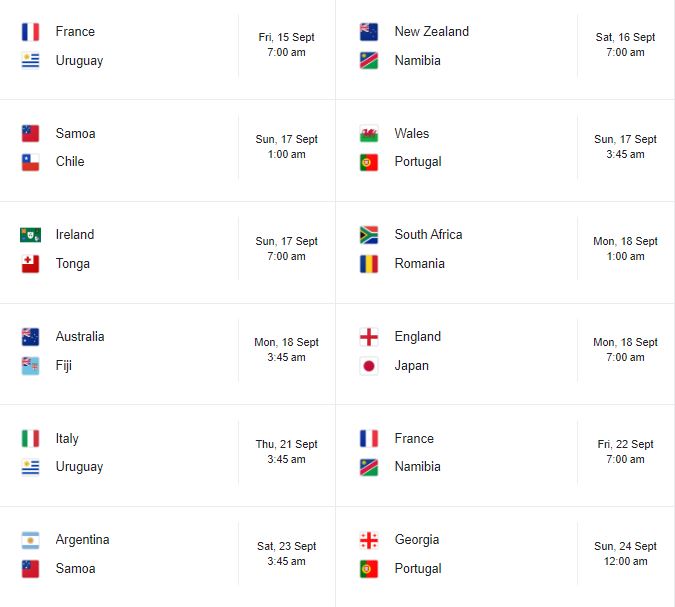Viewport: 675px width, 607px height.
Task: Open the Chile team name link
Action: (70, 162)
